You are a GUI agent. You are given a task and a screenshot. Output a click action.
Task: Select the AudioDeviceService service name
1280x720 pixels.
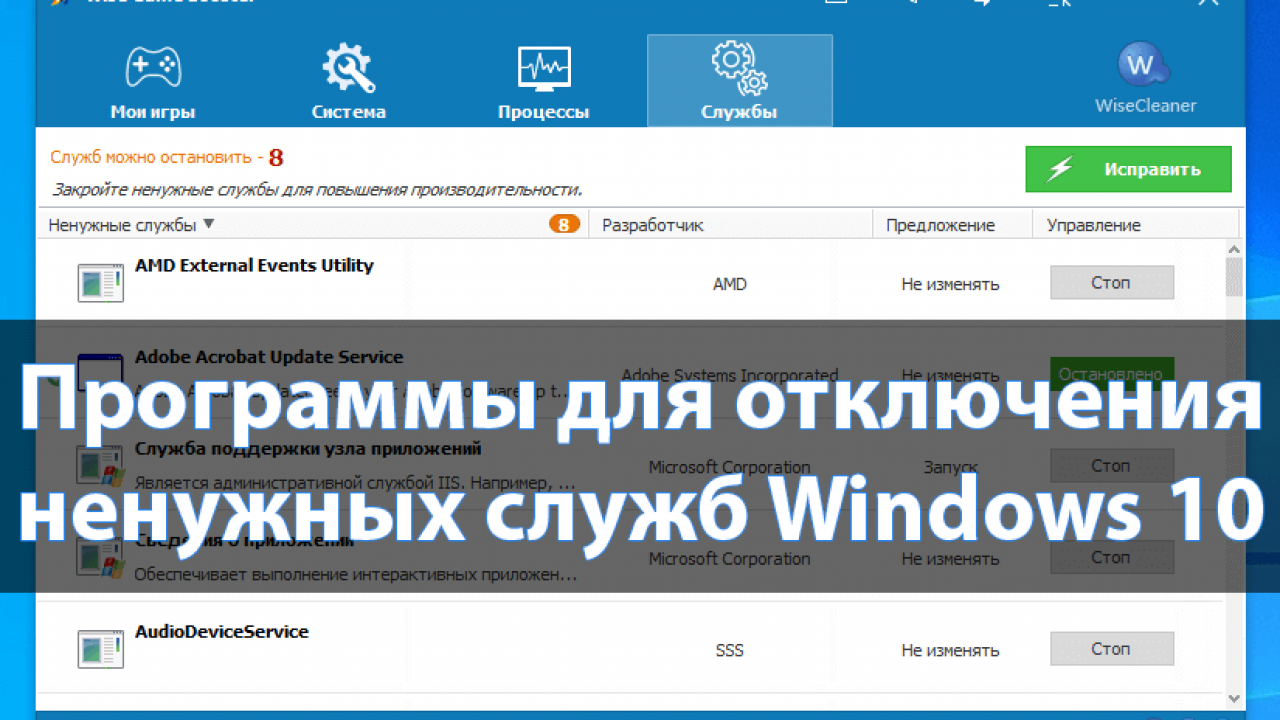point(222,631)
